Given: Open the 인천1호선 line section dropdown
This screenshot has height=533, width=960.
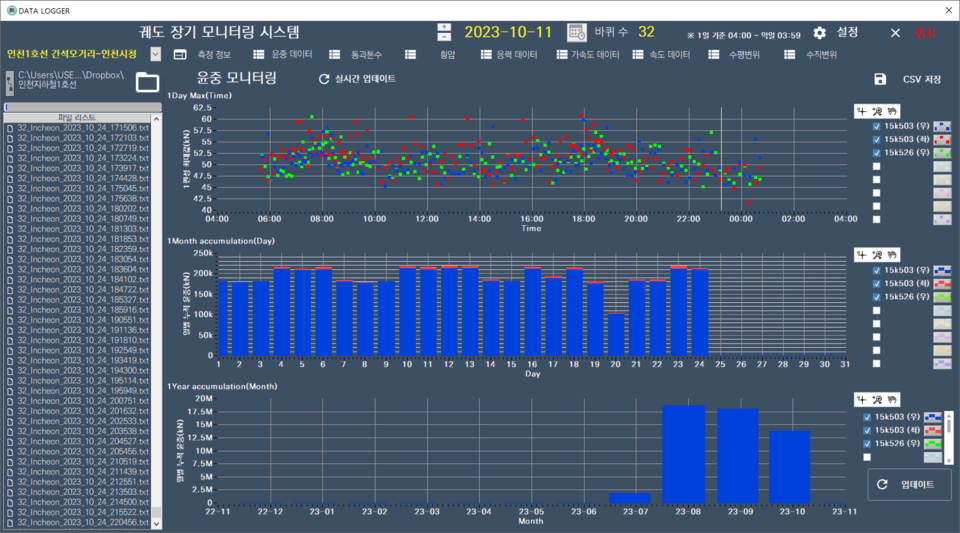Looking at the screenshot, I should pos(156,54).
